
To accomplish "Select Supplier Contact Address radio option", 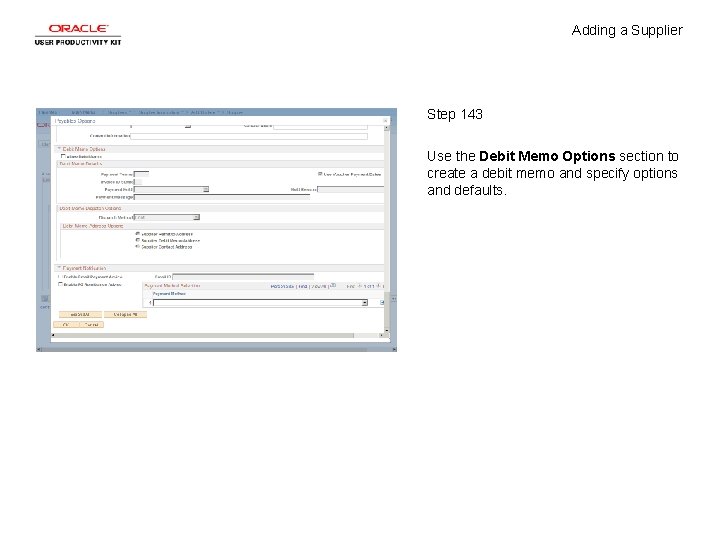I will (x=137, y=247).
